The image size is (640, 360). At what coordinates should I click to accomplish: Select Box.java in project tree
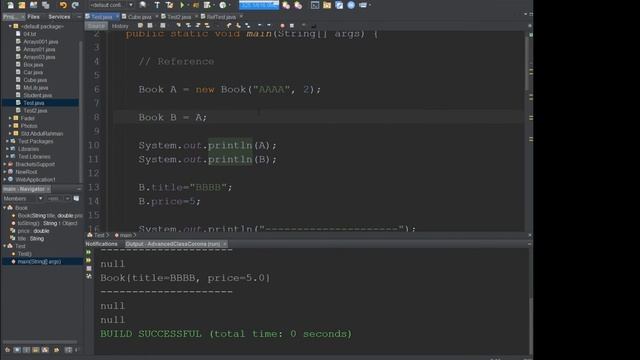tap(33, 64)
